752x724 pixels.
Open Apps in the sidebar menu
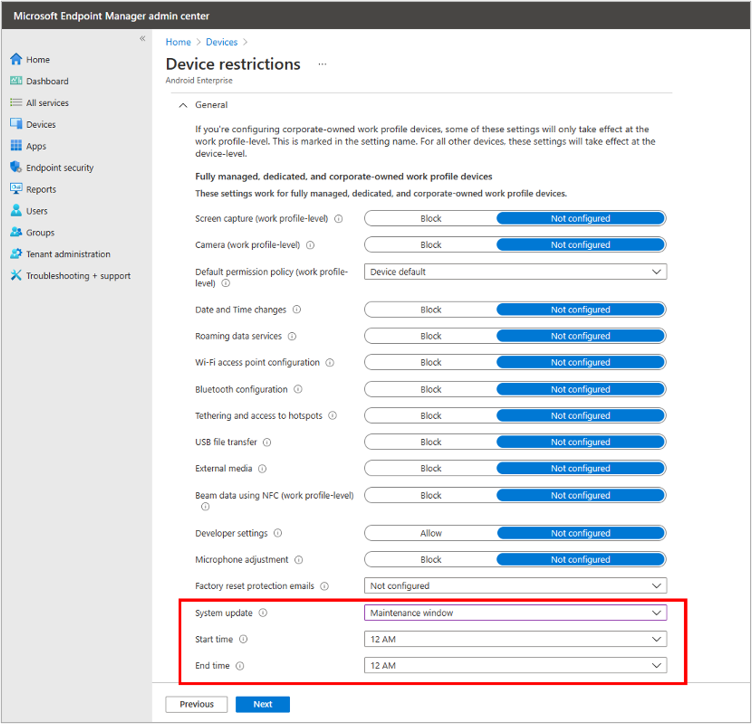pyautogui.click(x=36, y=146)
